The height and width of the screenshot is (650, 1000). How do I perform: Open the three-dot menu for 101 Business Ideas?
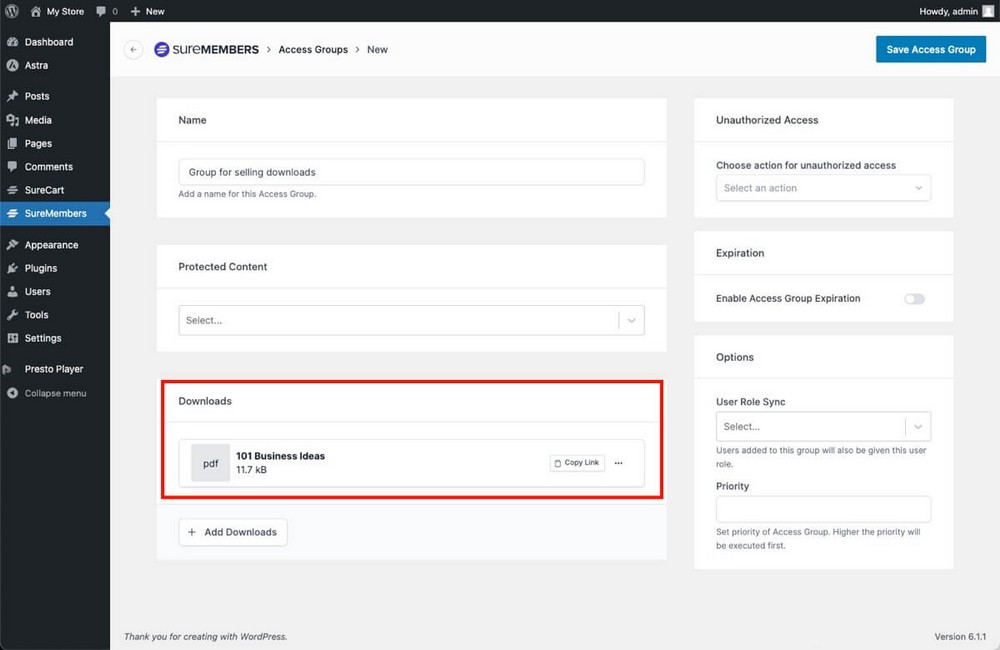click(619, 463)
